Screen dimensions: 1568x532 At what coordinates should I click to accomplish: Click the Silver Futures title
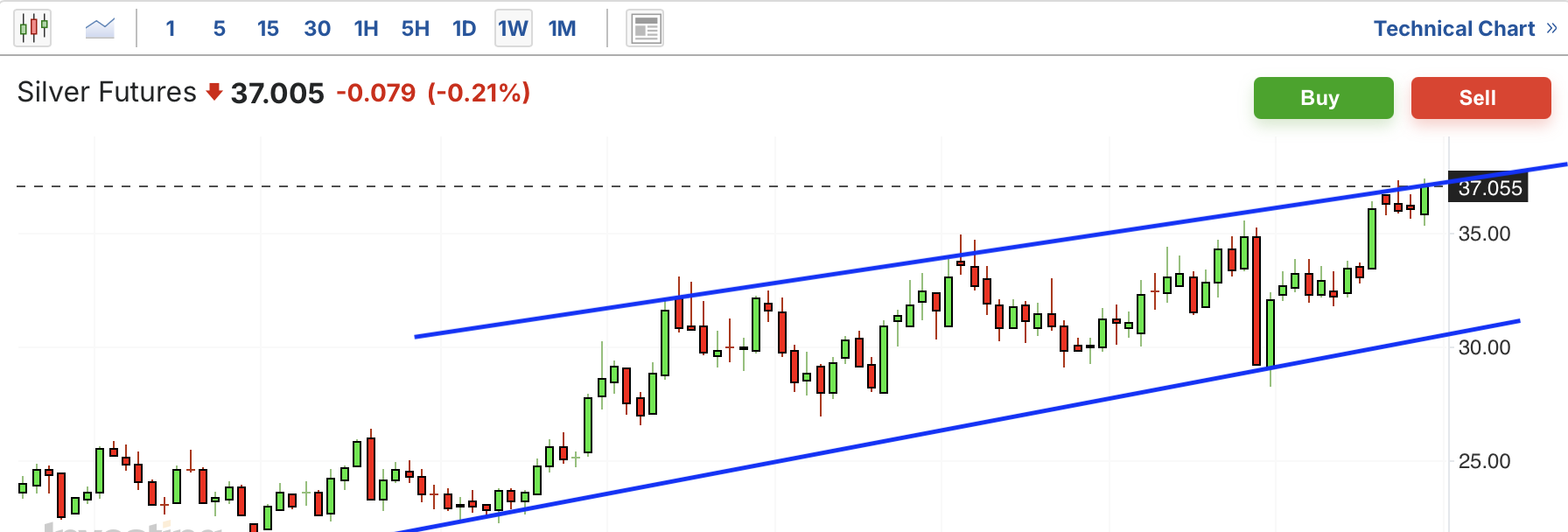click(x=107, y=92)
